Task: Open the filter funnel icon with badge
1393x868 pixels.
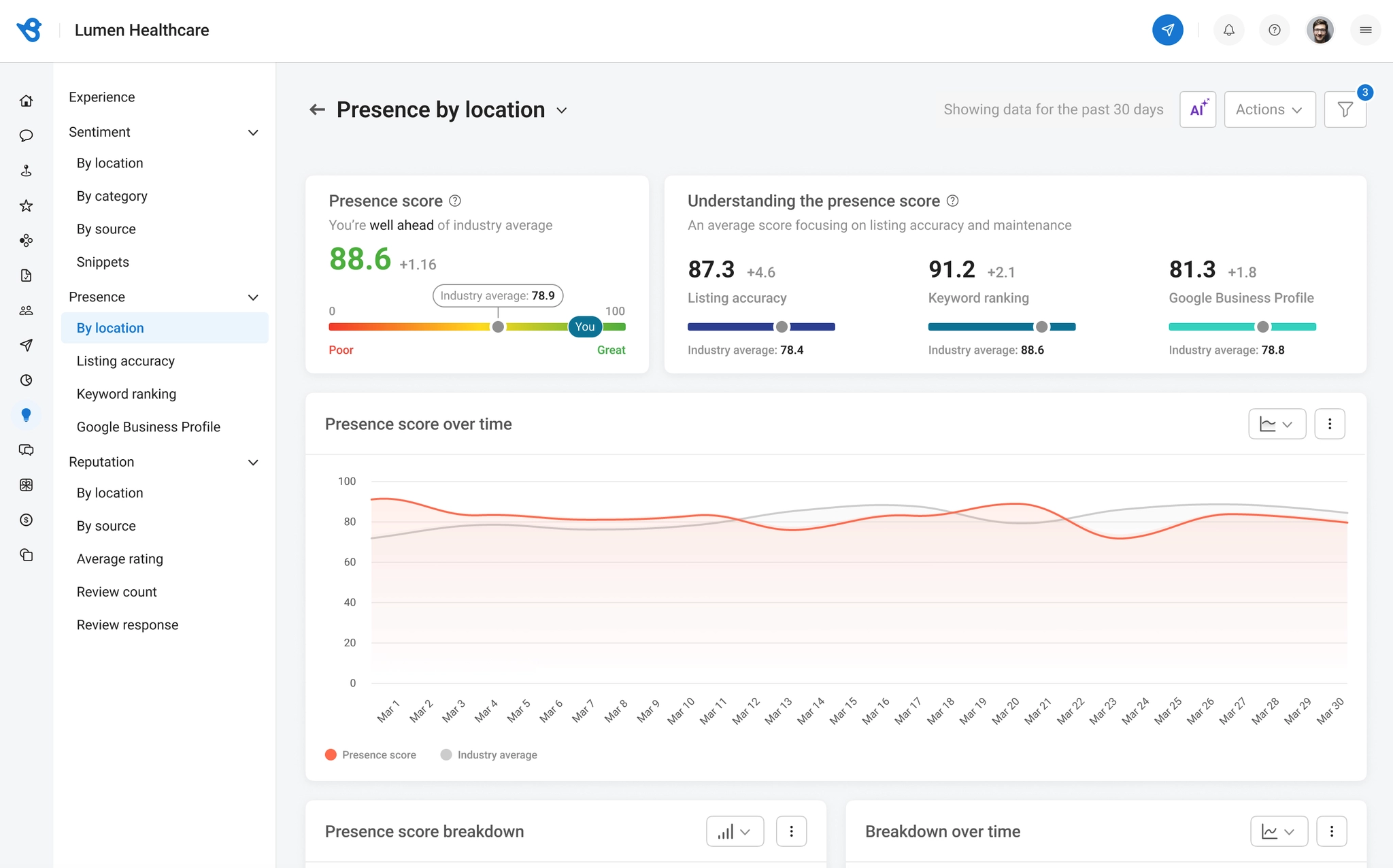Action: pyautogui.click(x=1345, y=110)
